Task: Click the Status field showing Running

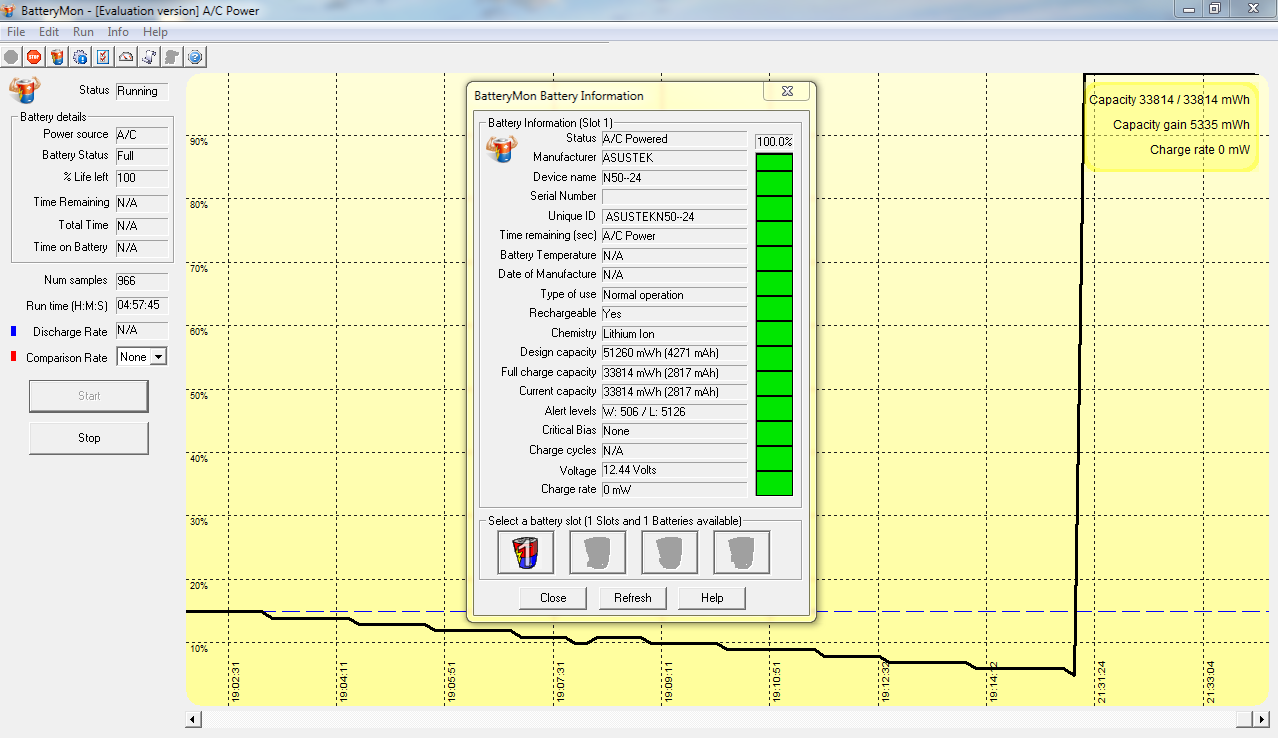Action: (142, 91)
